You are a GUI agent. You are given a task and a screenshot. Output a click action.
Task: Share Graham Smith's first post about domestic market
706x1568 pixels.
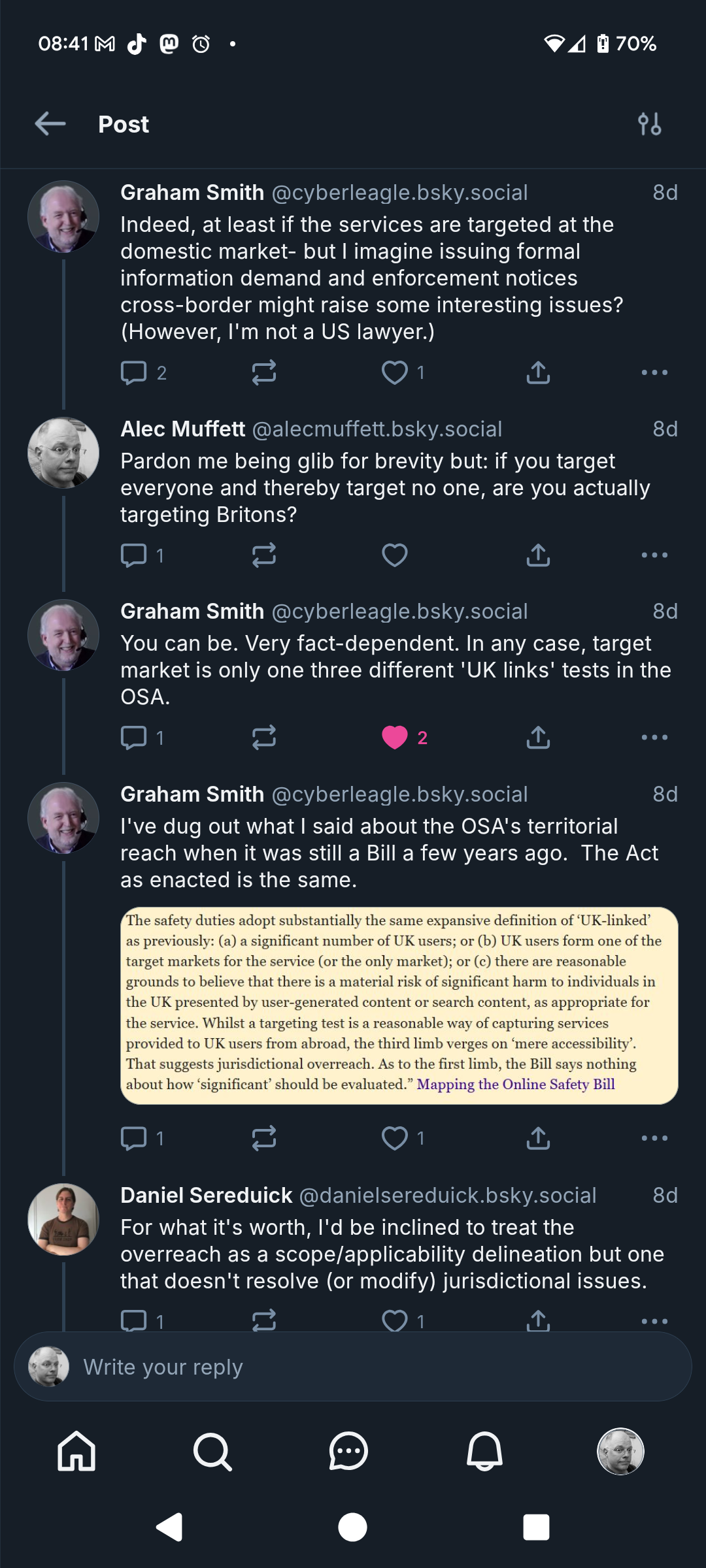coord(538,372)
